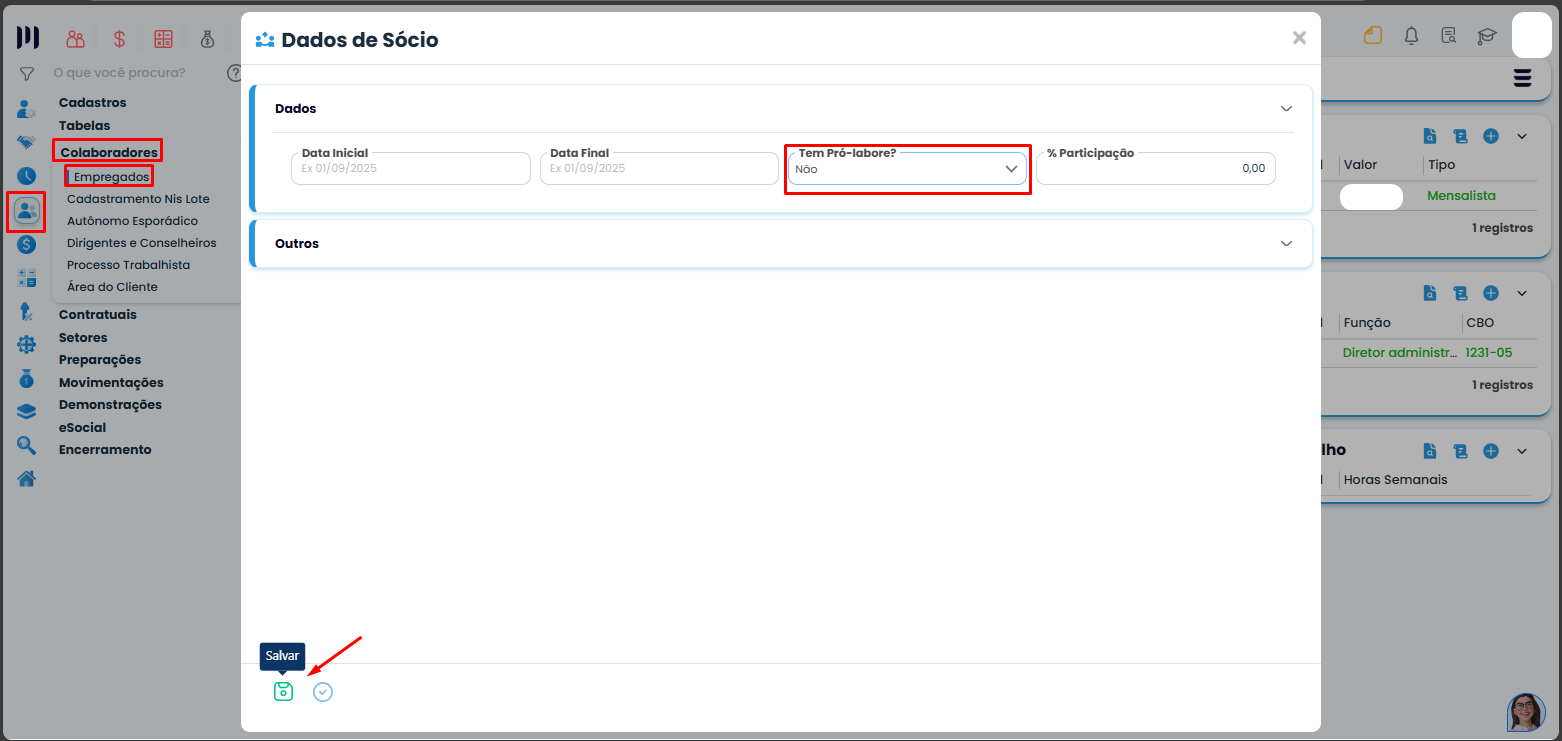Close the Dados de Sócio dialog
Image resolution: width=1562 pixels, height=741 pixels.
tap(1299, 38)
